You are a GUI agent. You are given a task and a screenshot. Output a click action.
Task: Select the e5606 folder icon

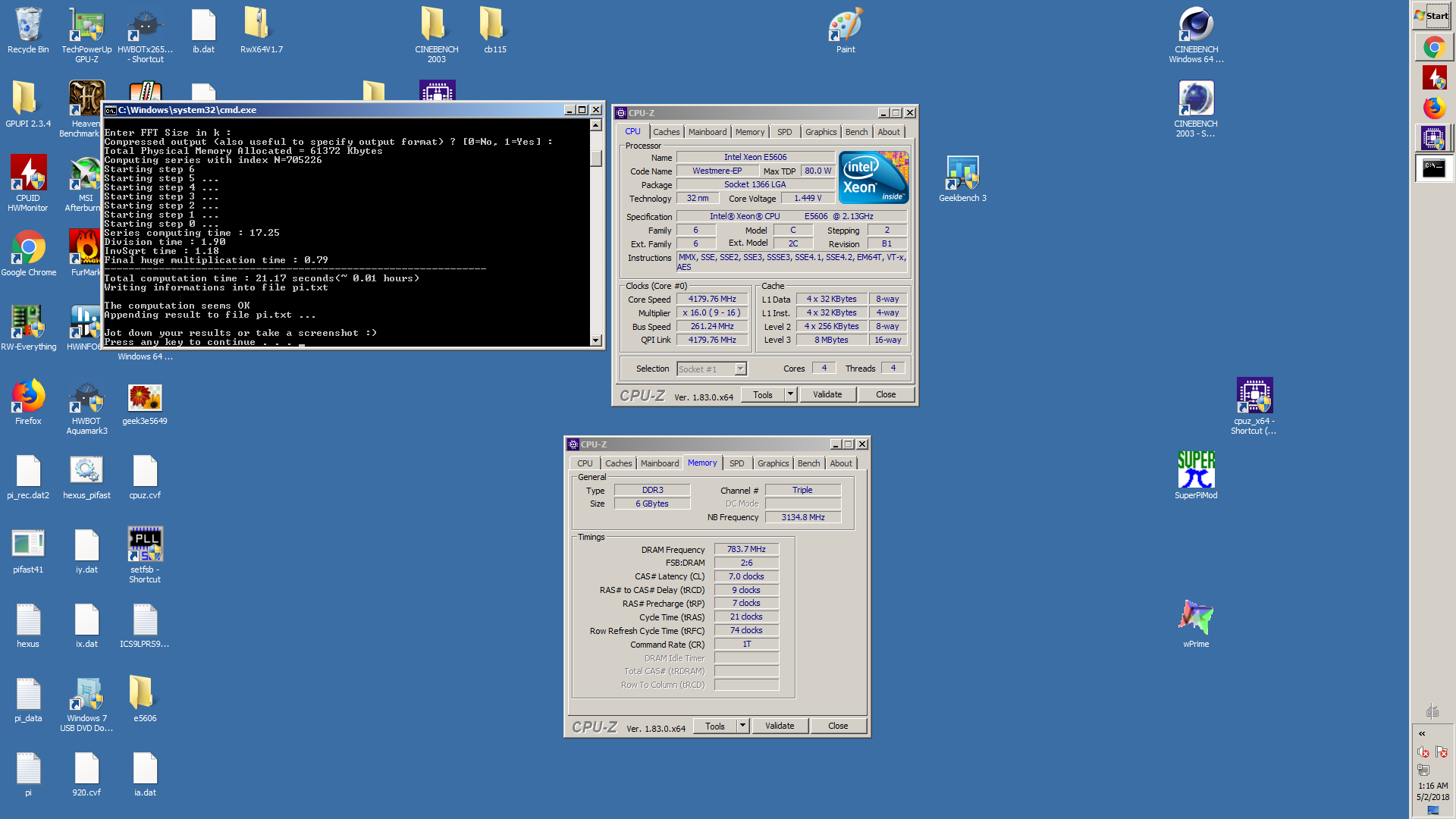[145, 699]
